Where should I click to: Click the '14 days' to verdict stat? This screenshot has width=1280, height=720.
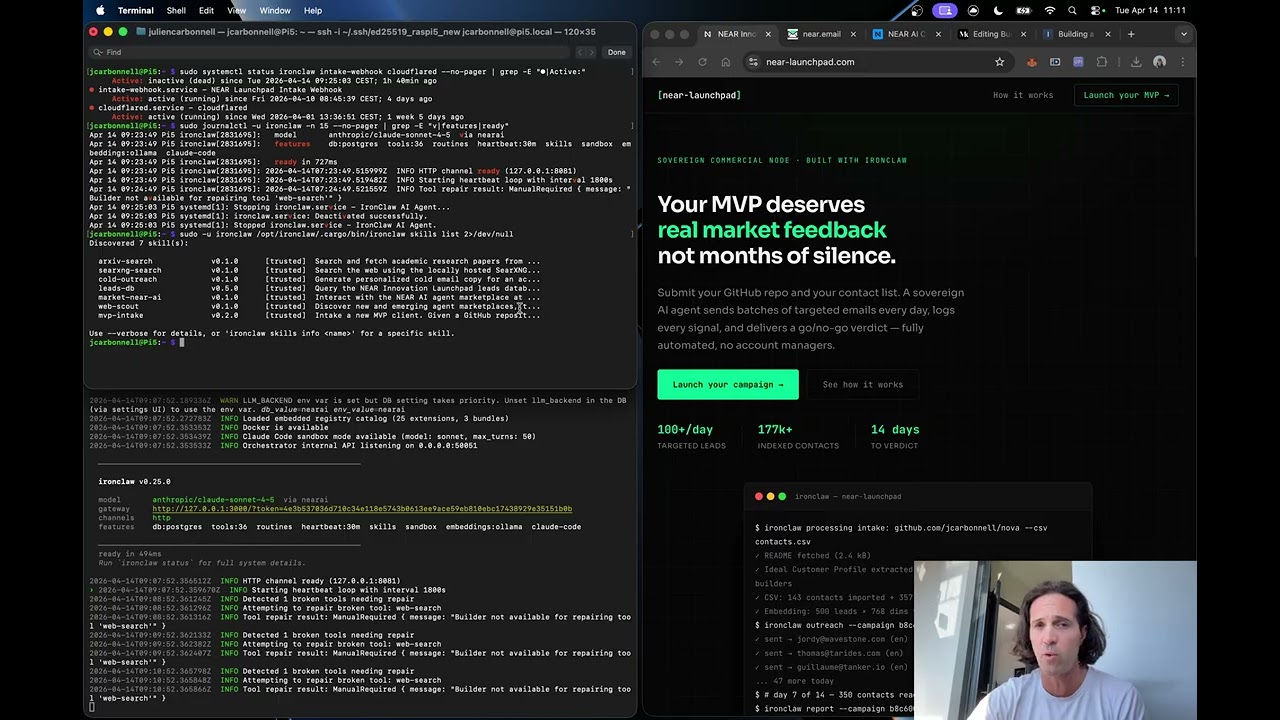tap(894, 436)
